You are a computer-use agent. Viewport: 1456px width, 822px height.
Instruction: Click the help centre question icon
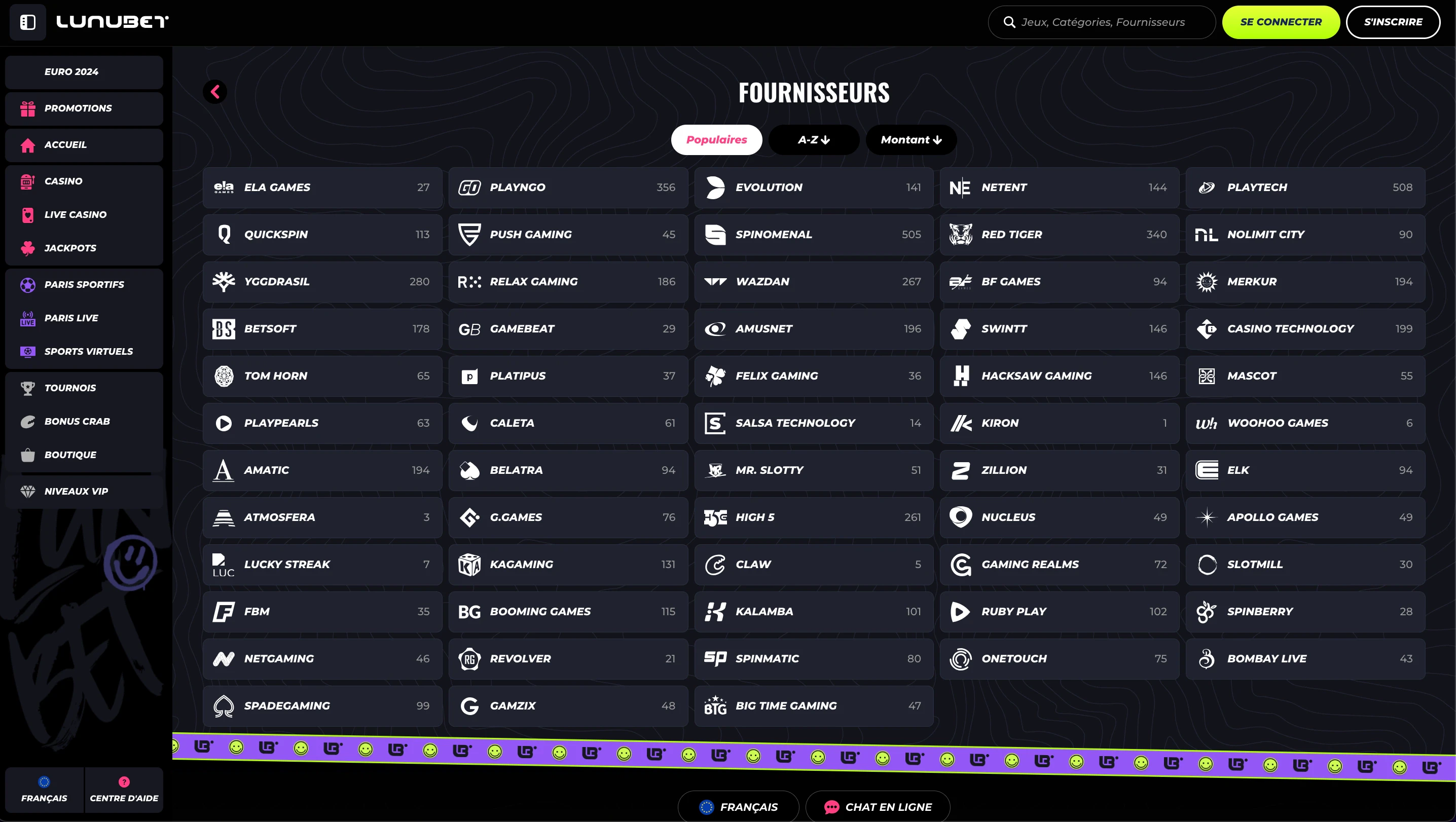124,782
